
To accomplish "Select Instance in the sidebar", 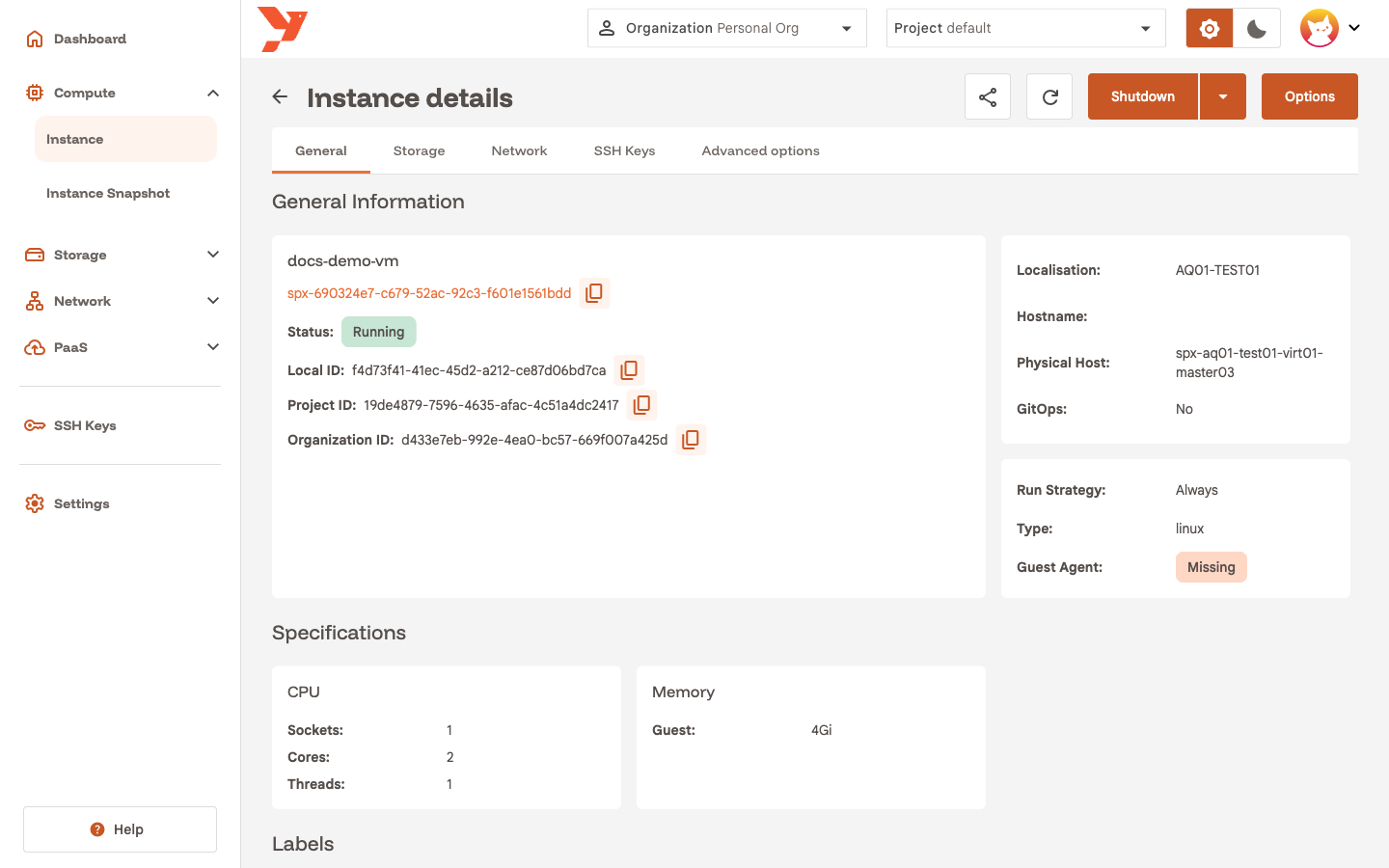I will [x=125, y=139].
